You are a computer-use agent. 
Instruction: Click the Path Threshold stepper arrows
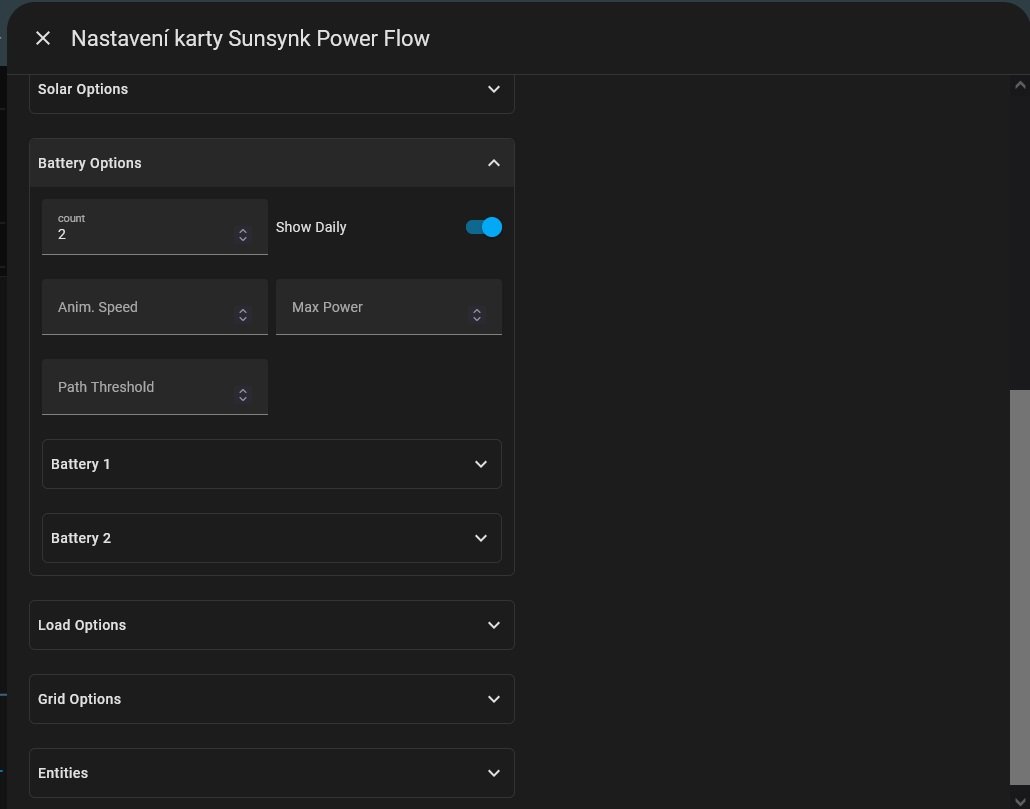(x=242, y=395)
